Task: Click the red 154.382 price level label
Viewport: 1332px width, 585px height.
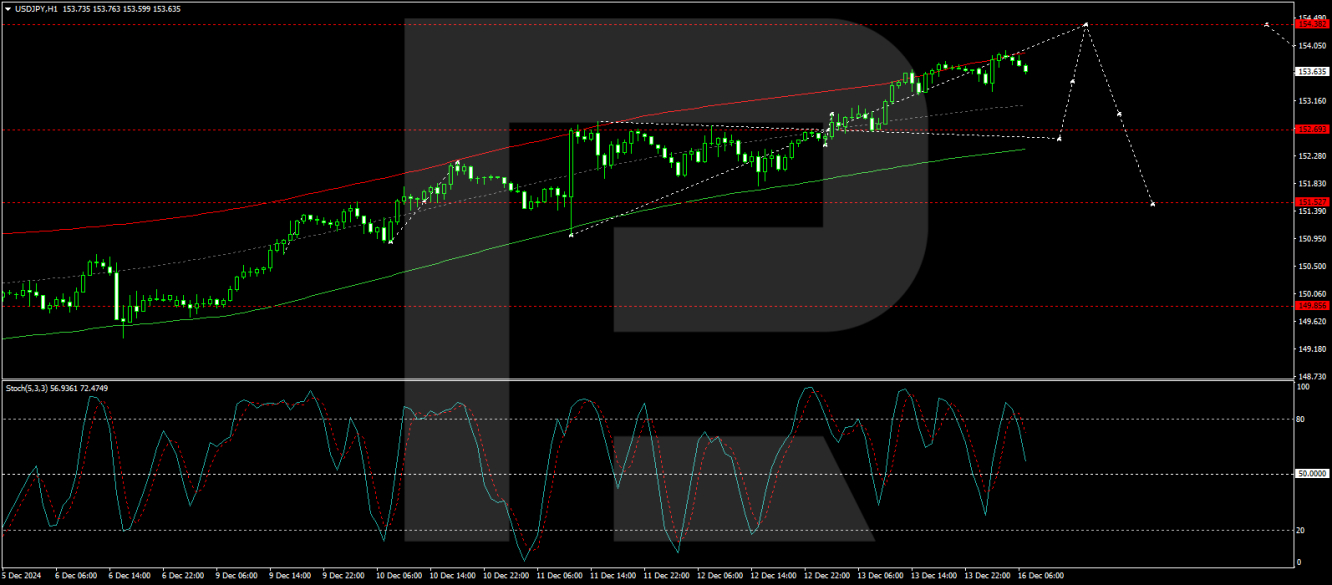Action: coord(1311,24)
